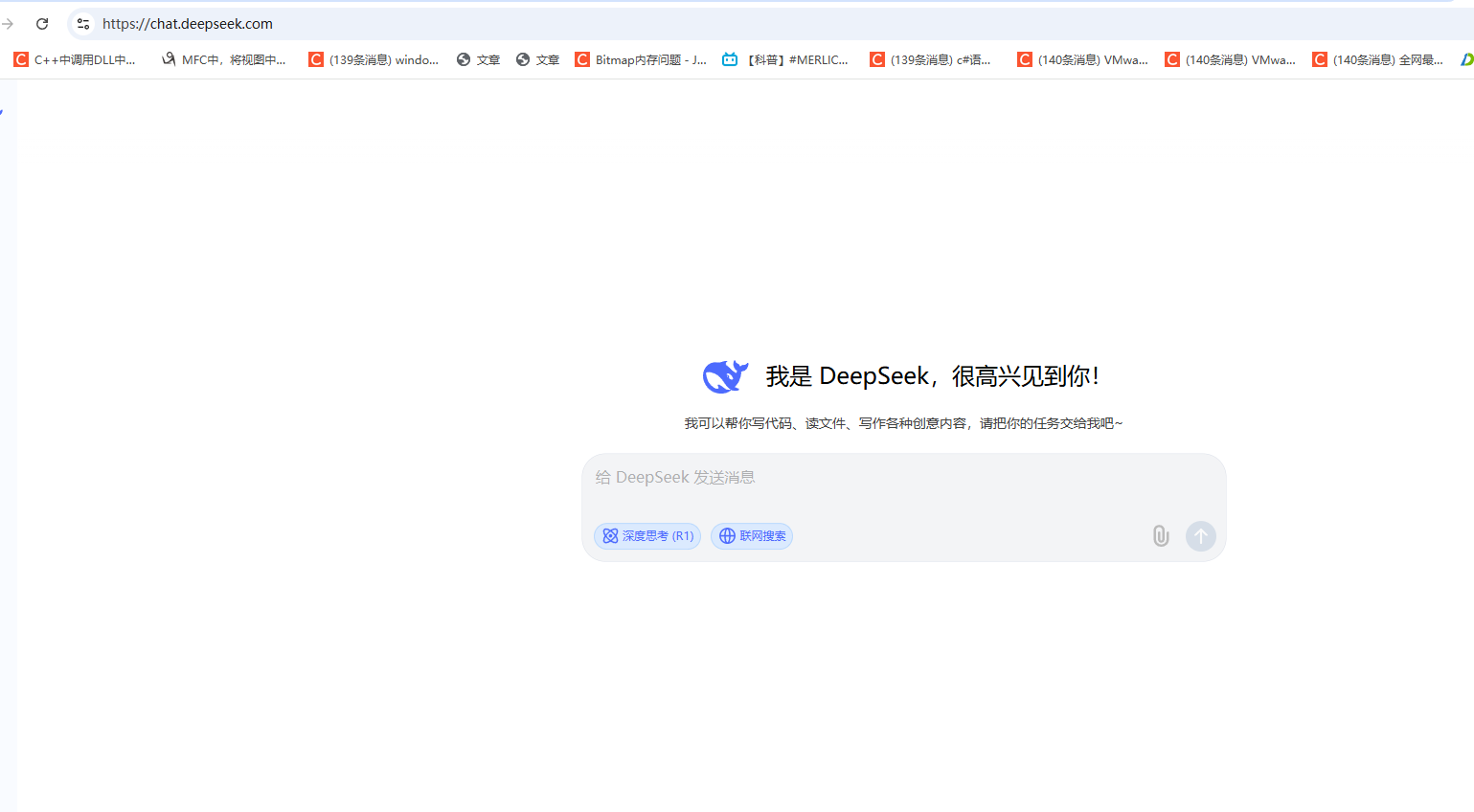Open site information icon beside the URL
This screenshot has height=812, width=1474.
pyautogui.click(x=83, y=24)
